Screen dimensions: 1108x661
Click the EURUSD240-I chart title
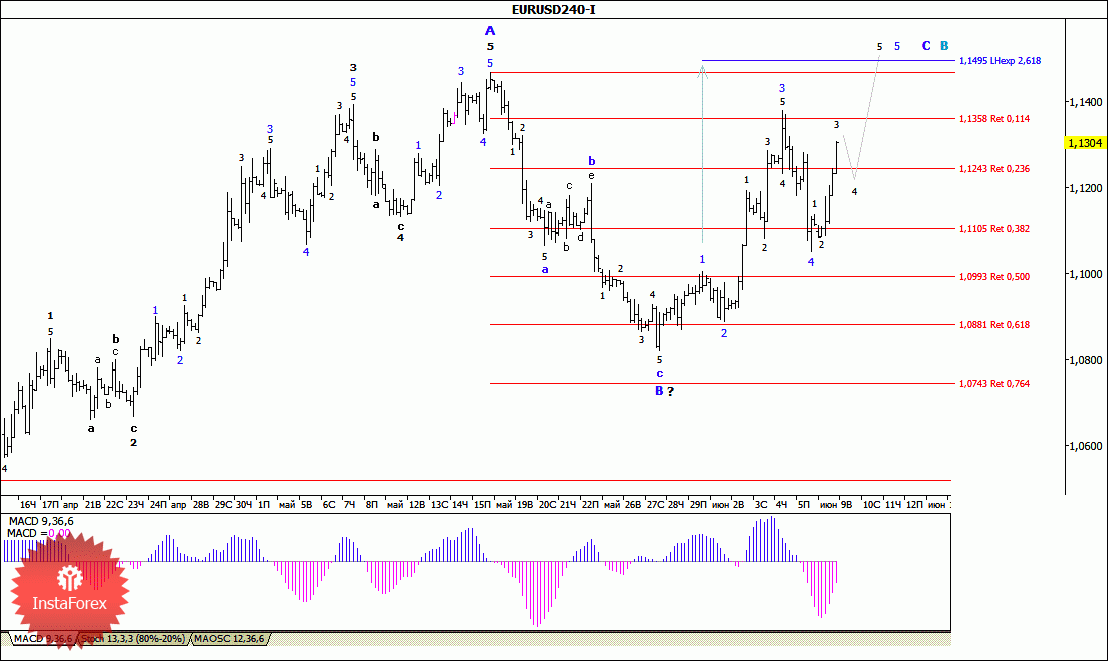coord(553,9)
